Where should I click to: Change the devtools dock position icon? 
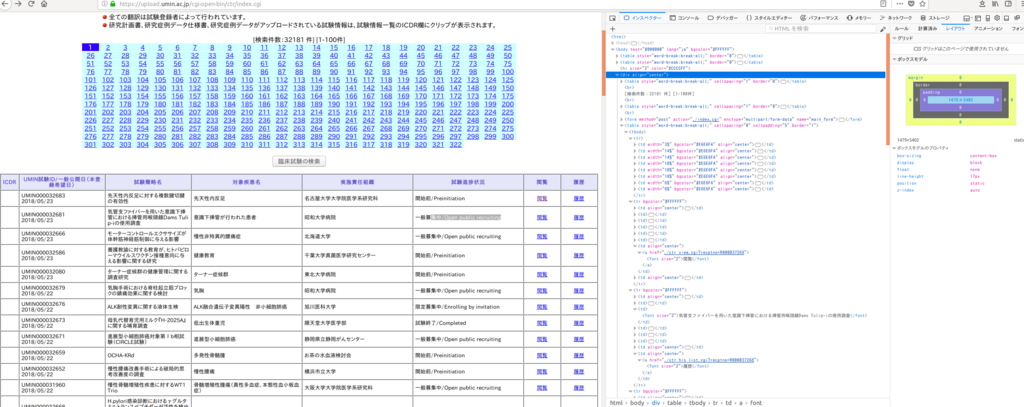1006,18
